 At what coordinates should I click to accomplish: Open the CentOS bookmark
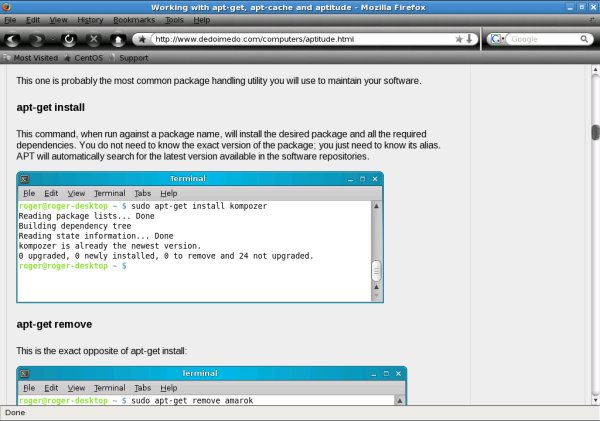coord(84,58)
